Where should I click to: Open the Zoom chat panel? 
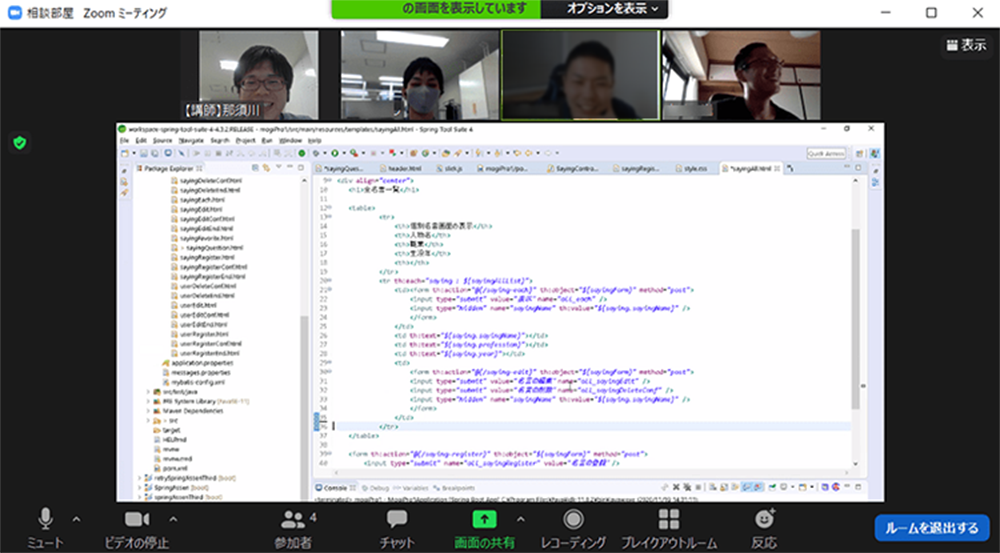point(397,529)
